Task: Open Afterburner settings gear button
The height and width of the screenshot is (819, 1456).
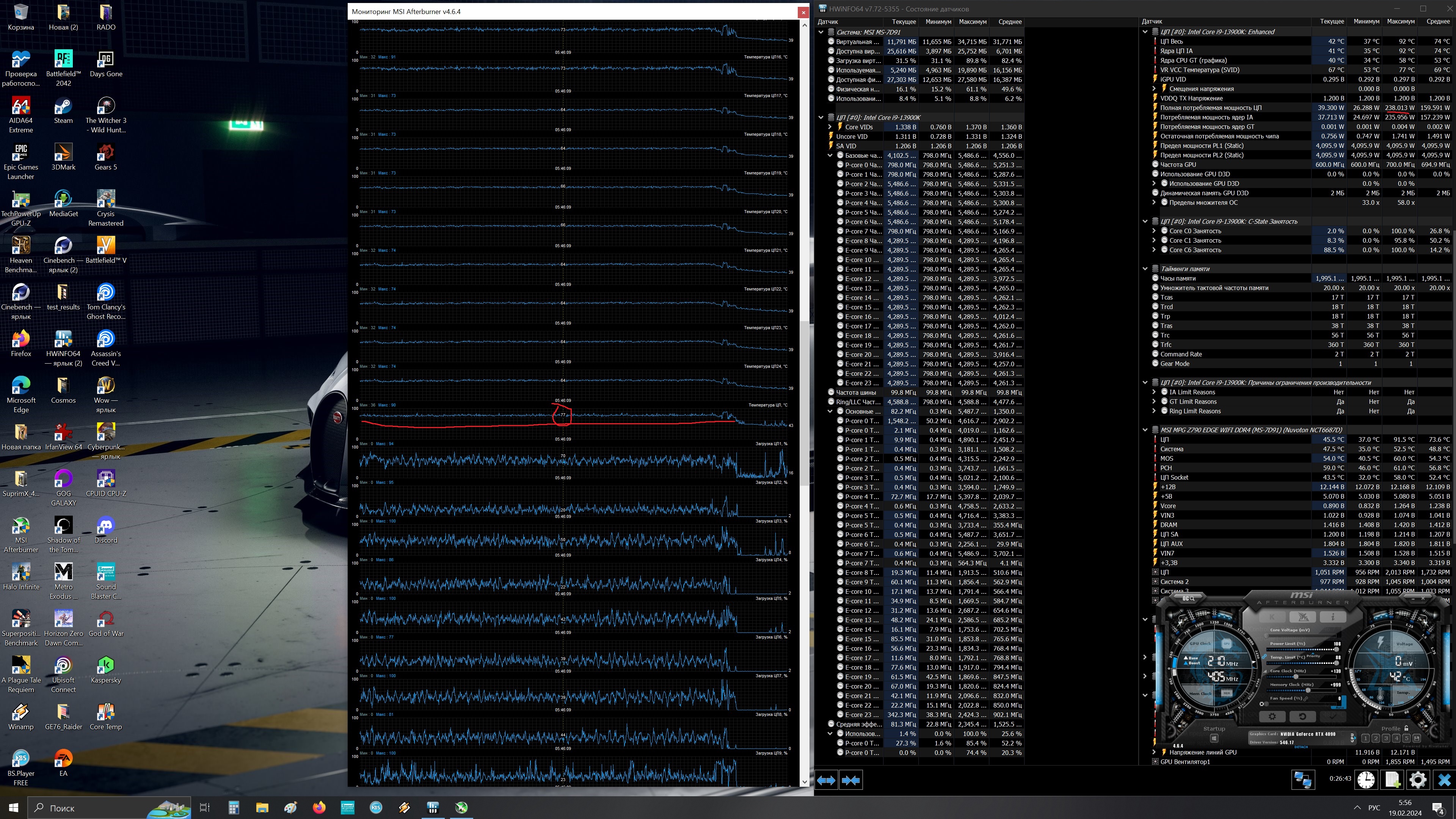Action: [1272, 716]
